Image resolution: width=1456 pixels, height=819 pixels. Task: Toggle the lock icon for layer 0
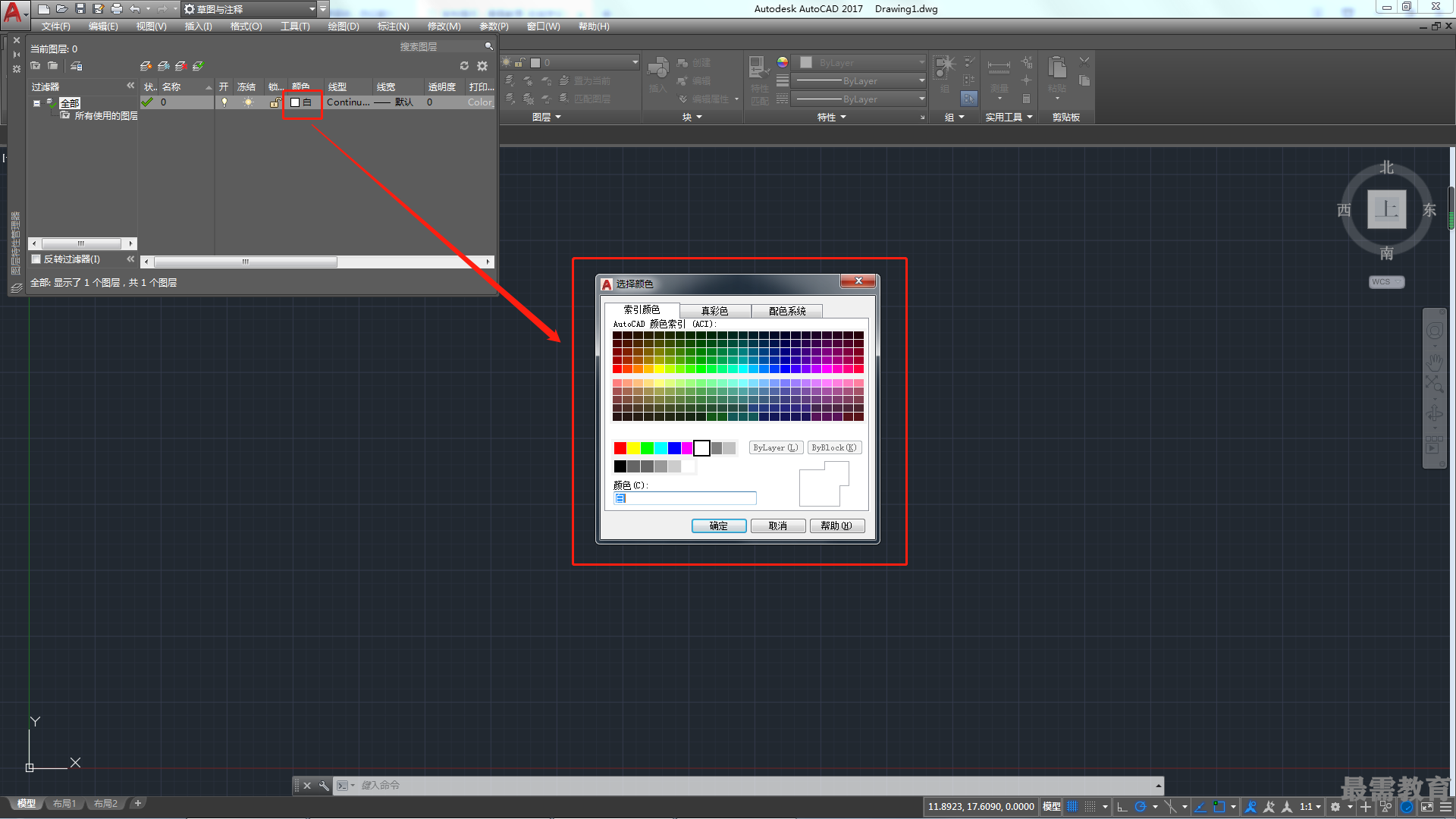pos(275,102)
